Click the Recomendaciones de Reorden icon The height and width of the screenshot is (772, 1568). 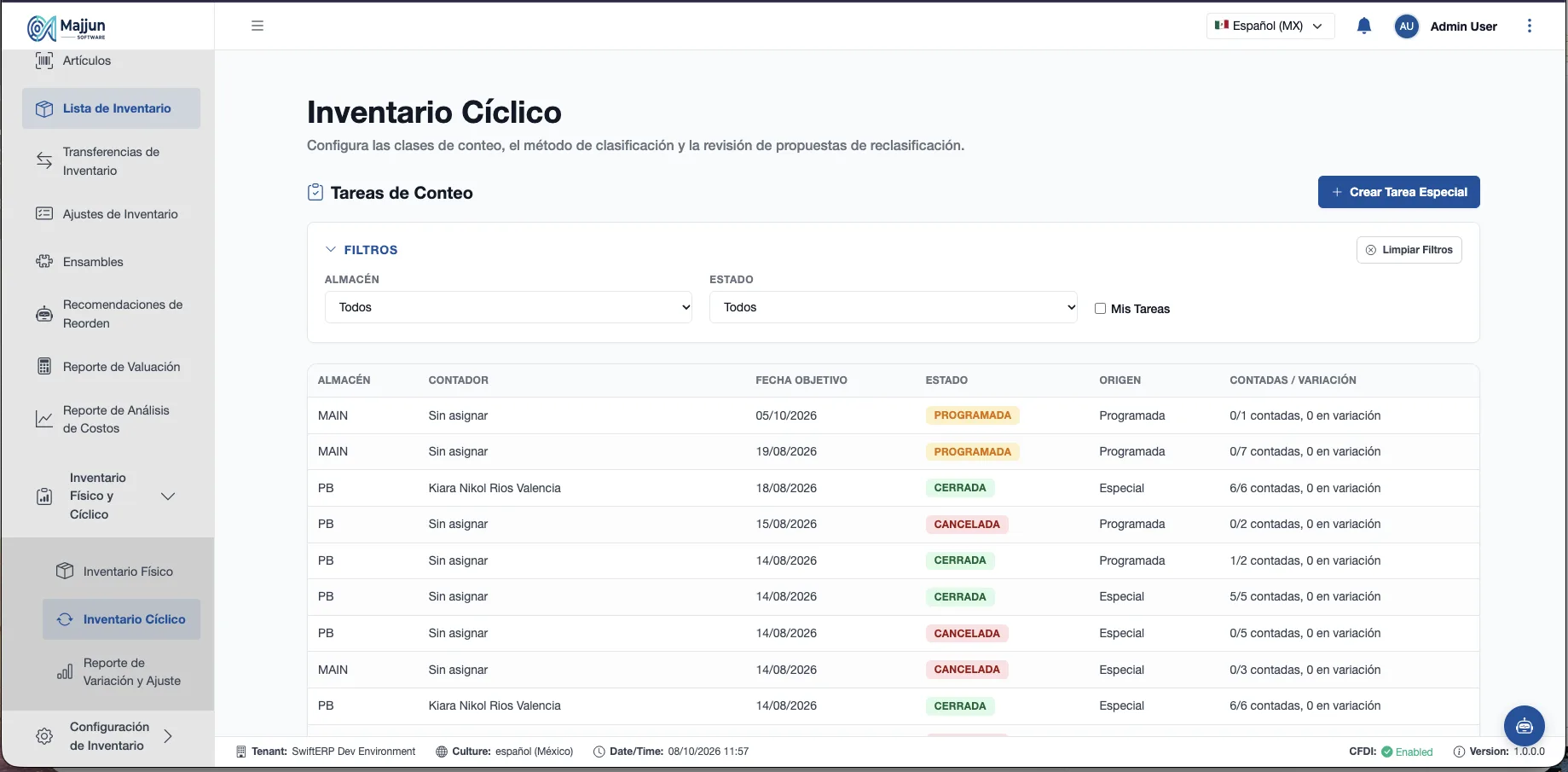tap(44, 314)
